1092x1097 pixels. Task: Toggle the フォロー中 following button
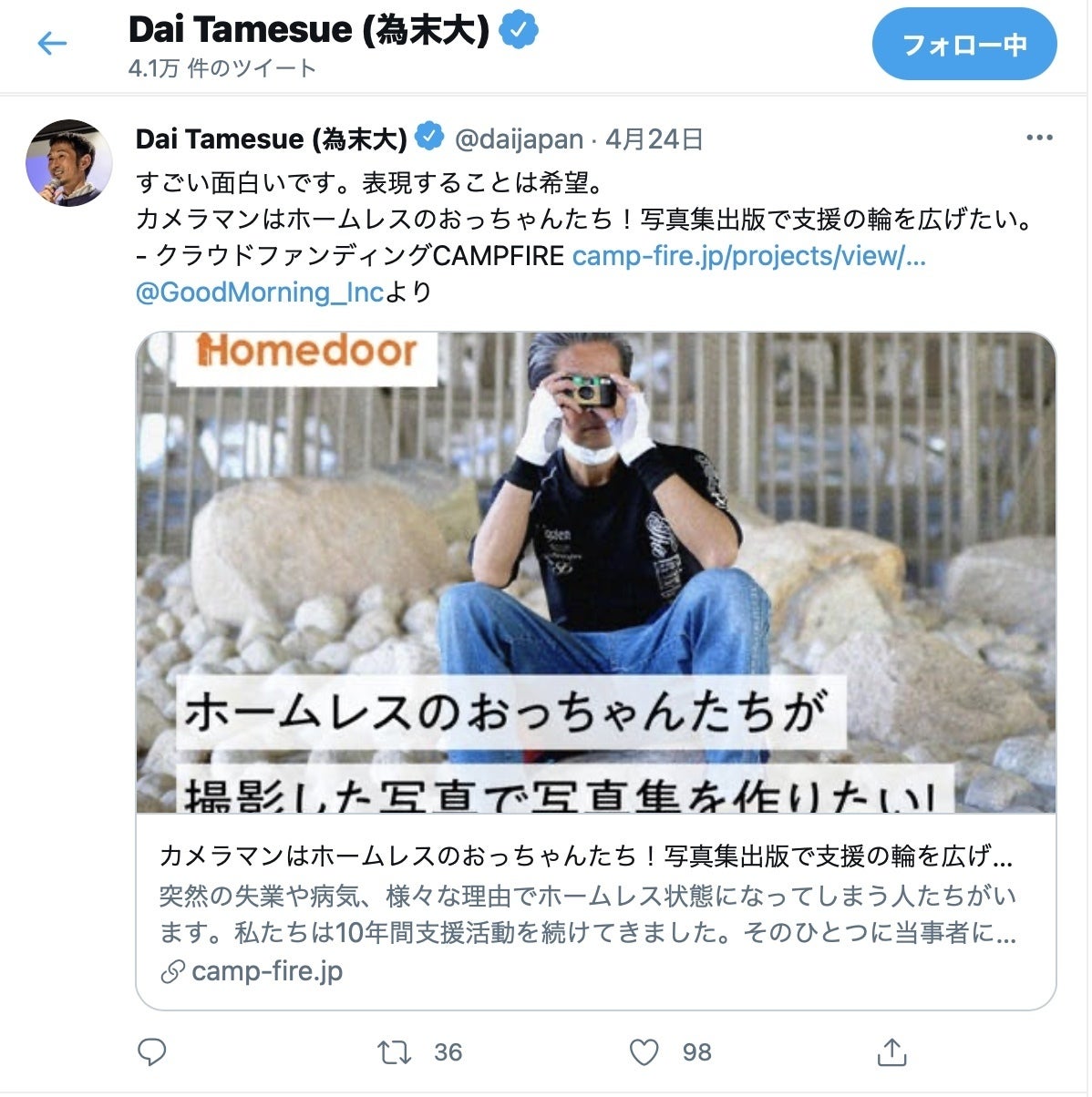964,44
